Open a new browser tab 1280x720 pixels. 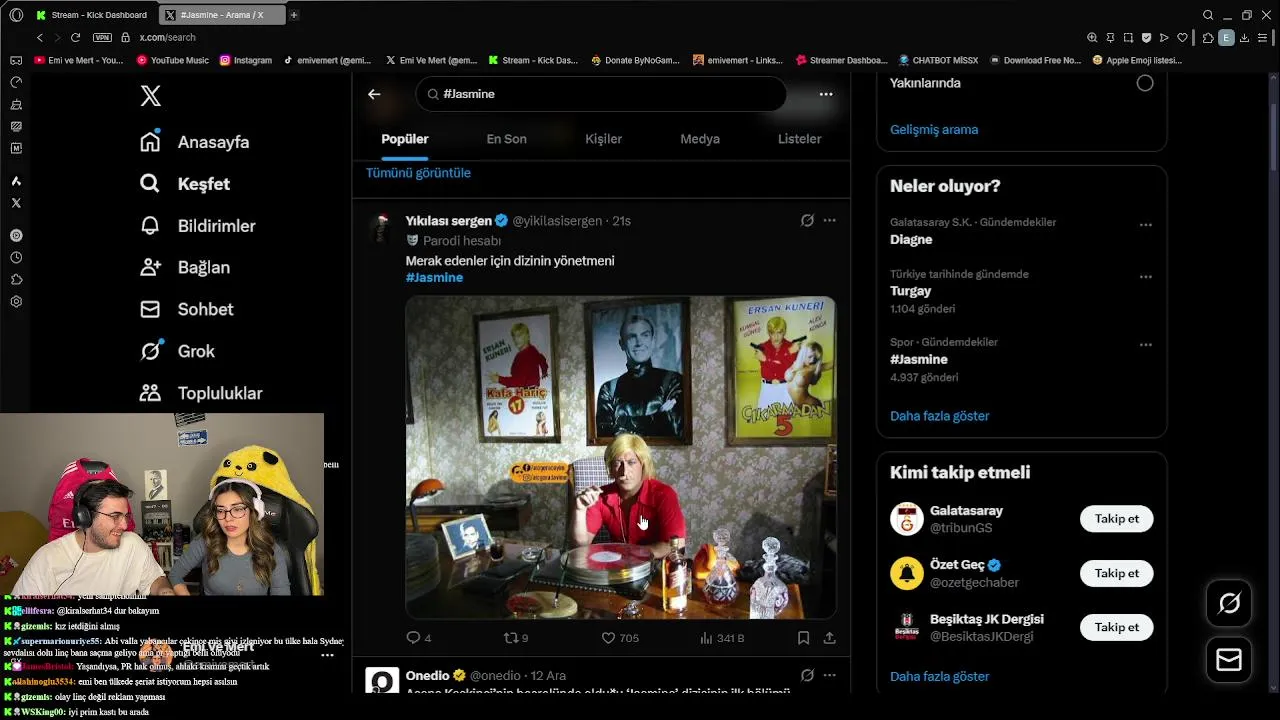(x=293, y=15)
